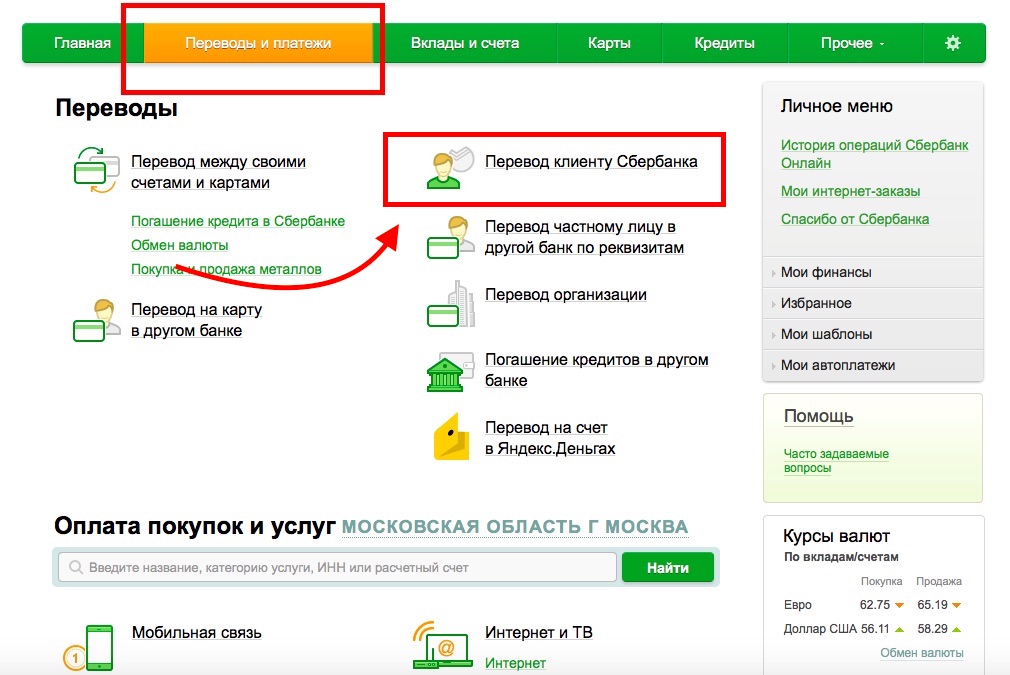
Task: Go to the Карты tab
Action: [x=609, y=43]
